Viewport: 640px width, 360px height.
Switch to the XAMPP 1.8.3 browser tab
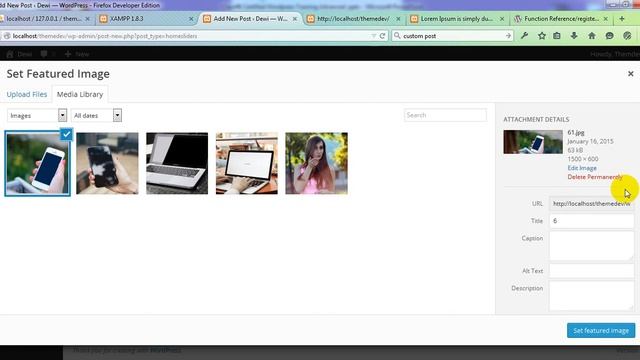(x=143, y=19)
